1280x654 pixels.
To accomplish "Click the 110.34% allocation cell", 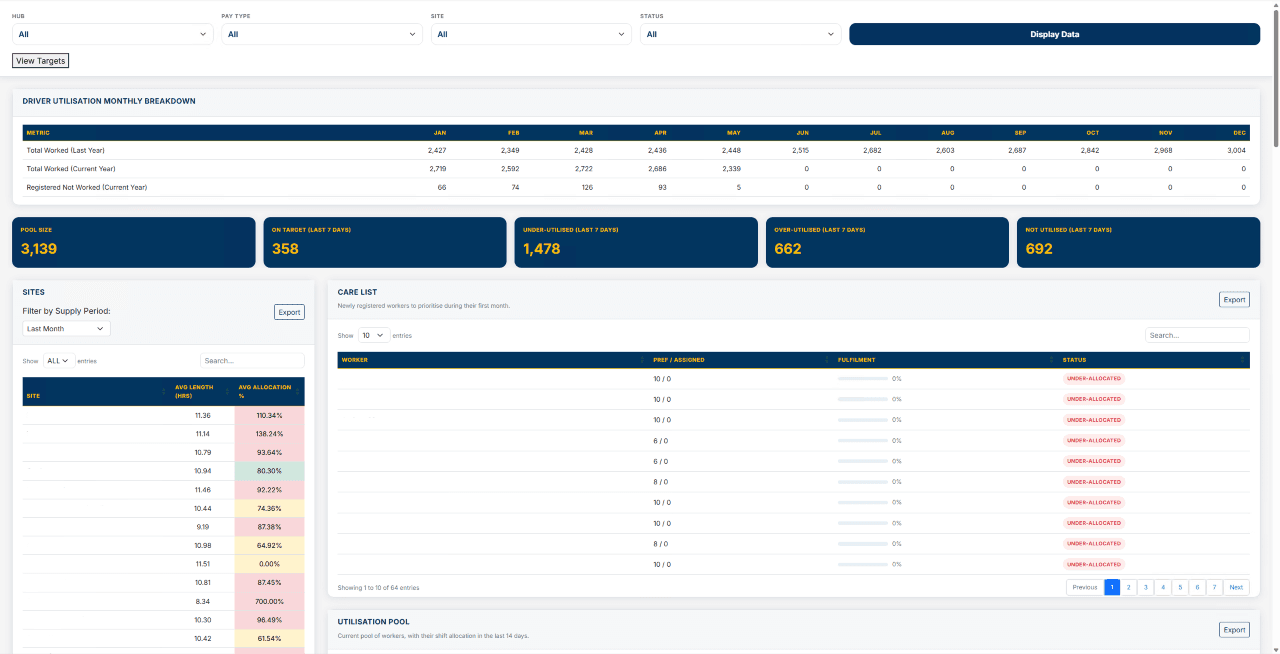I will tap(270, 415).
